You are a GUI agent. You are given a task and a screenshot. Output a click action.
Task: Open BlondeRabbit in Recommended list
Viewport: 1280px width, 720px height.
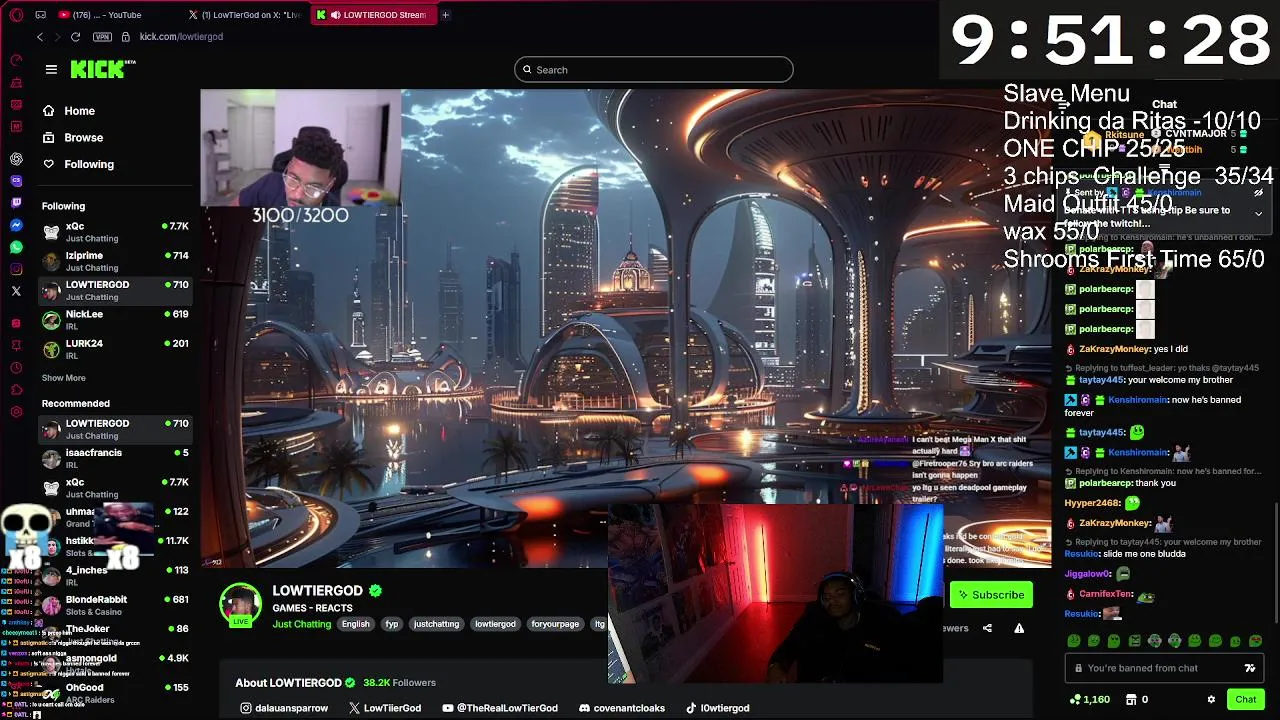pos(115,605)
